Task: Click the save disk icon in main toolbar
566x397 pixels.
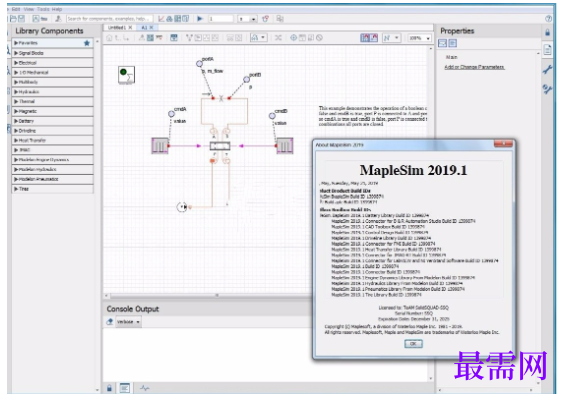Action: (x=22, y=18)
